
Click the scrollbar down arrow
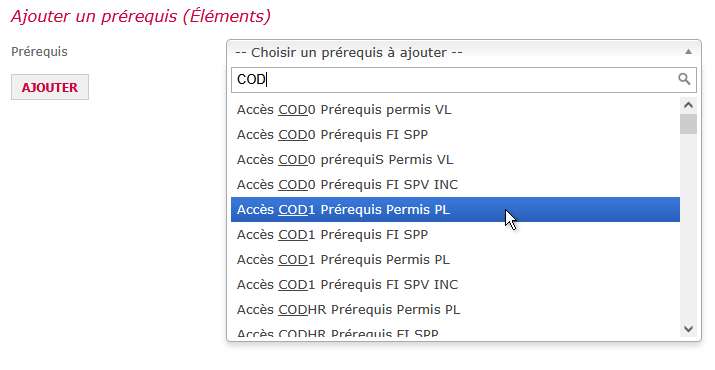click(688, 329)
